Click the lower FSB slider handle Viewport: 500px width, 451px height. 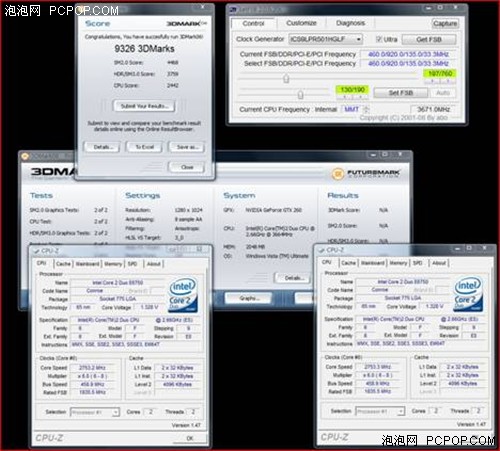pyautogui.click(x=300, y=95)
